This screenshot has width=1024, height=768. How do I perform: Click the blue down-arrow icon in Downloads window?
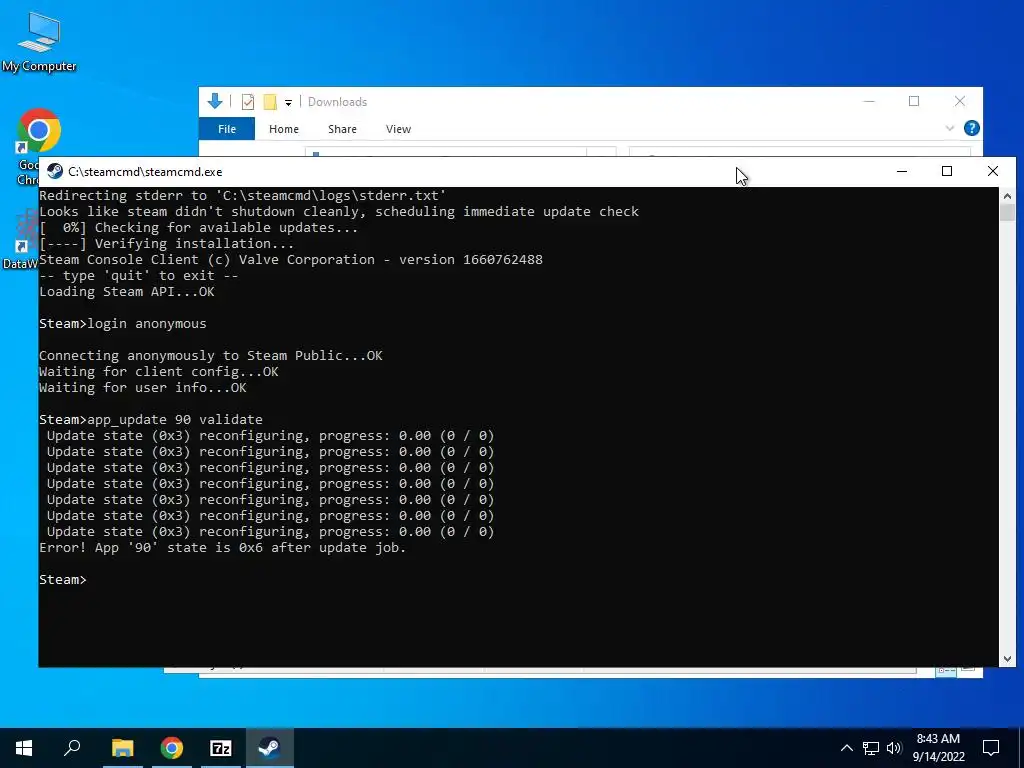click(215, 101)
